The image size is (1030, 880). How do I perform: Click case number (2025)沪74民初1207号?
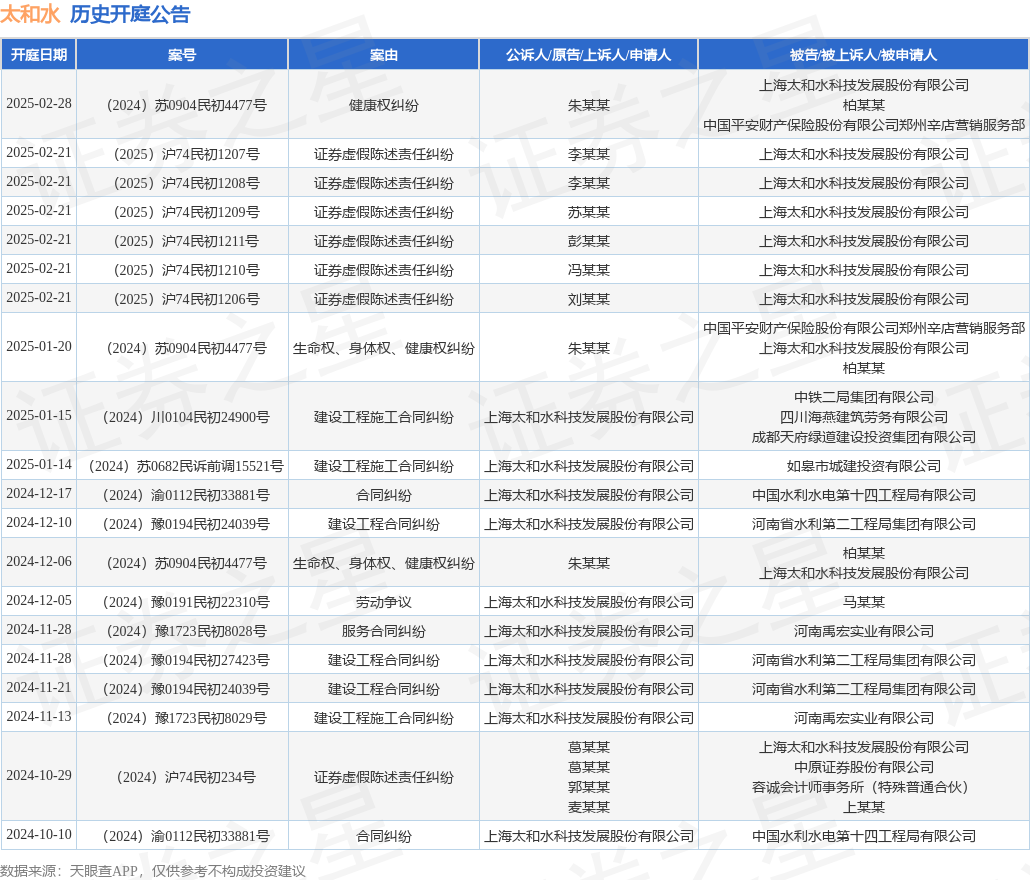point(187,154)
